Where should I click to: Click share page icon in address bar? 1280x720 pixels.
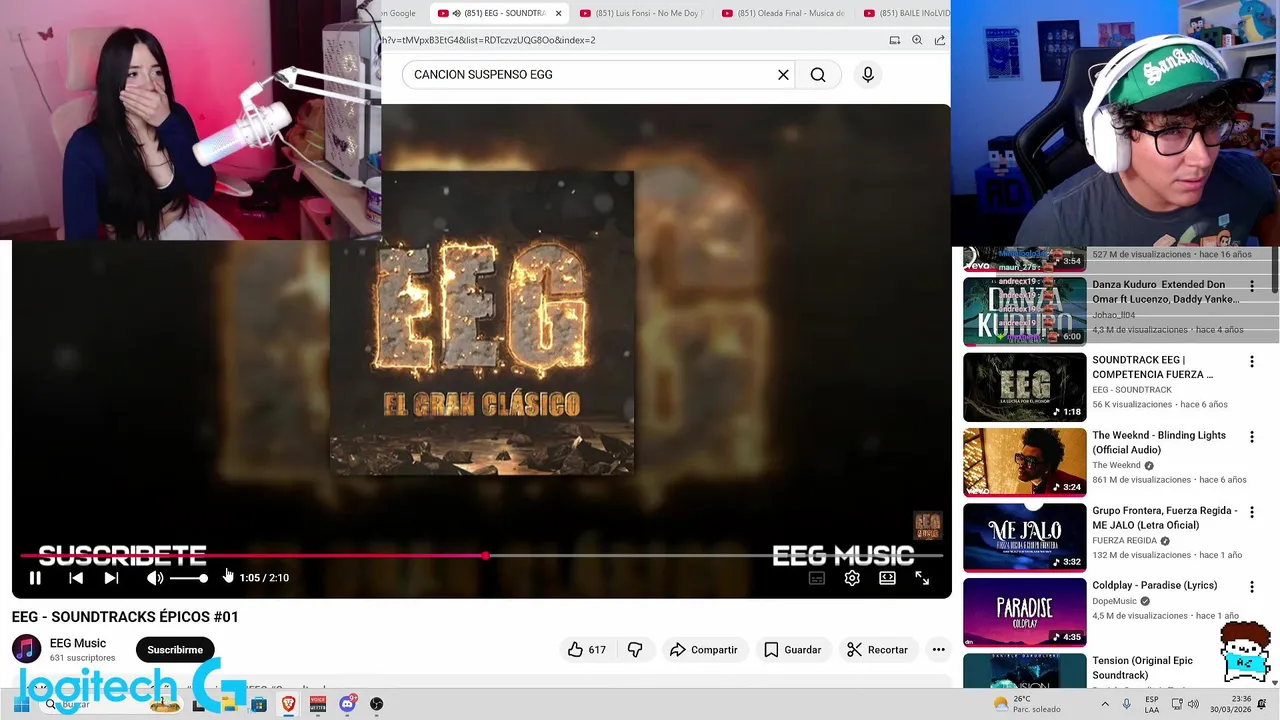pyautogui.click(x=940, y=40)
